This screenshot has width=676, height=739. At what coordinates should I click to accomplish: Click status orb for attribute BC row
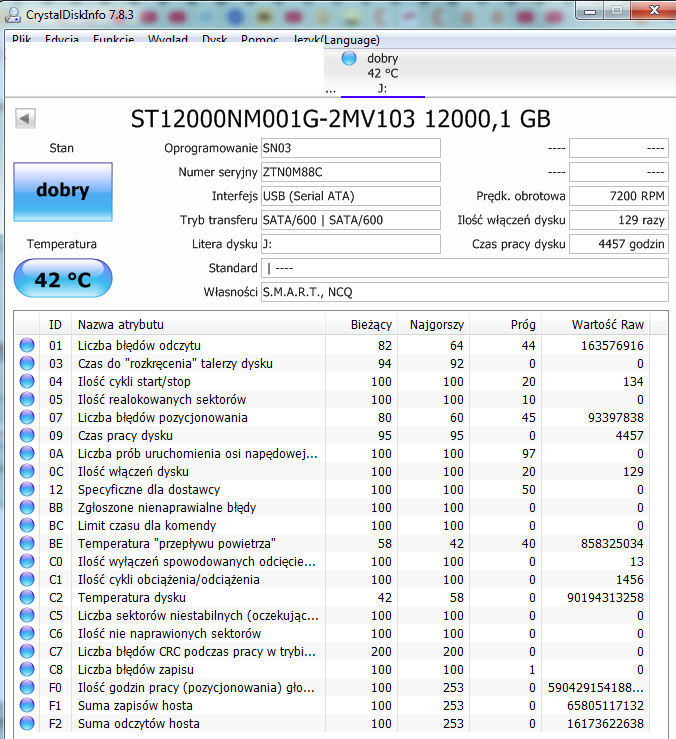[x=27, y=526]
